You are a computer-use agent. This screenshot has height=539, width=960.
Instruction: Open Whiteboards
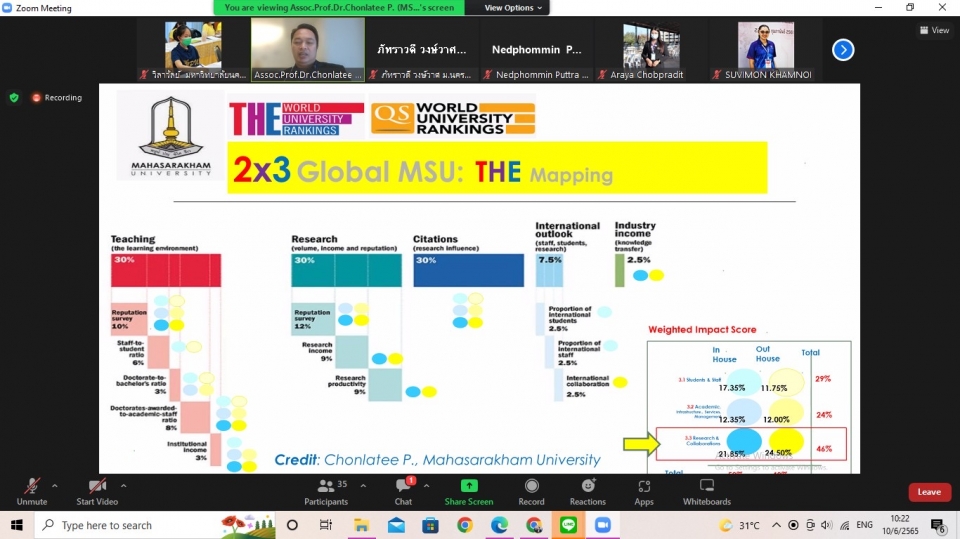[707, 492]
